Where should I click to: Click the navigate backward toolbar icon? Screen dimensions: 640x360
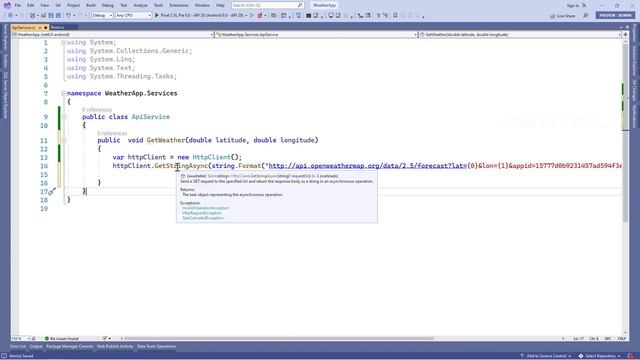pyautogui.click(x=10, y=16)
